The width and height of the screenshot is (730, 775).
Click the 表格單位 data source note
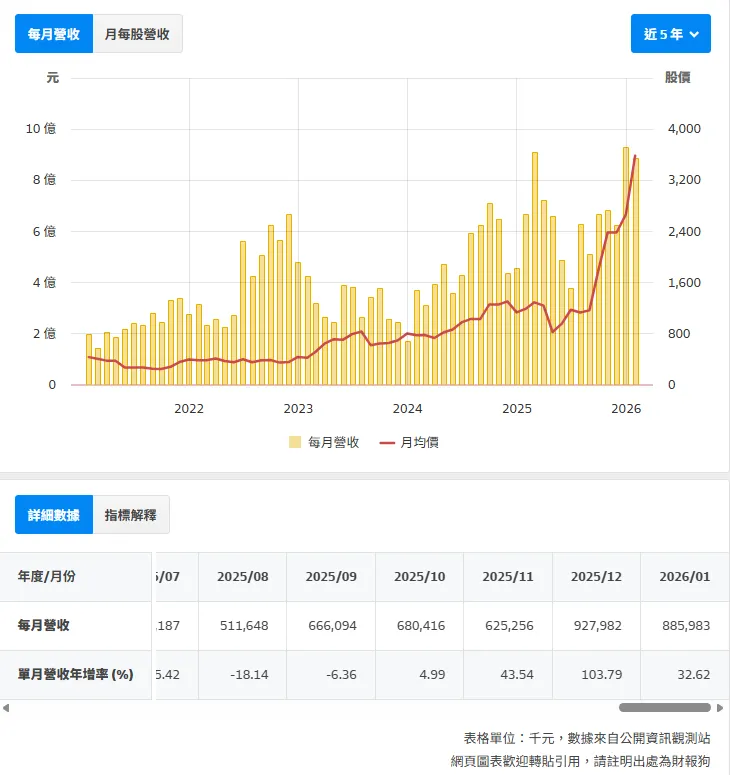click(x=587, y=738)
